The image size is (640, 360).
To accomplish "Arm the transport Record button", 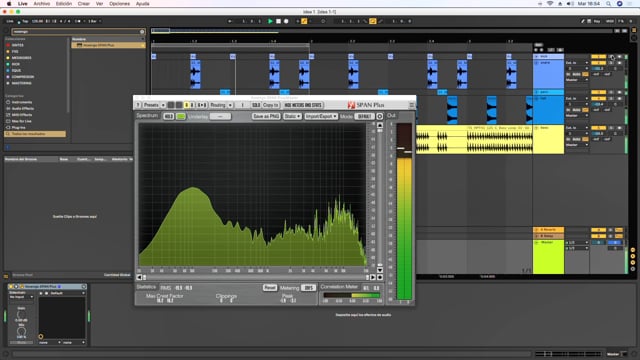I will [x=286, y=21].
